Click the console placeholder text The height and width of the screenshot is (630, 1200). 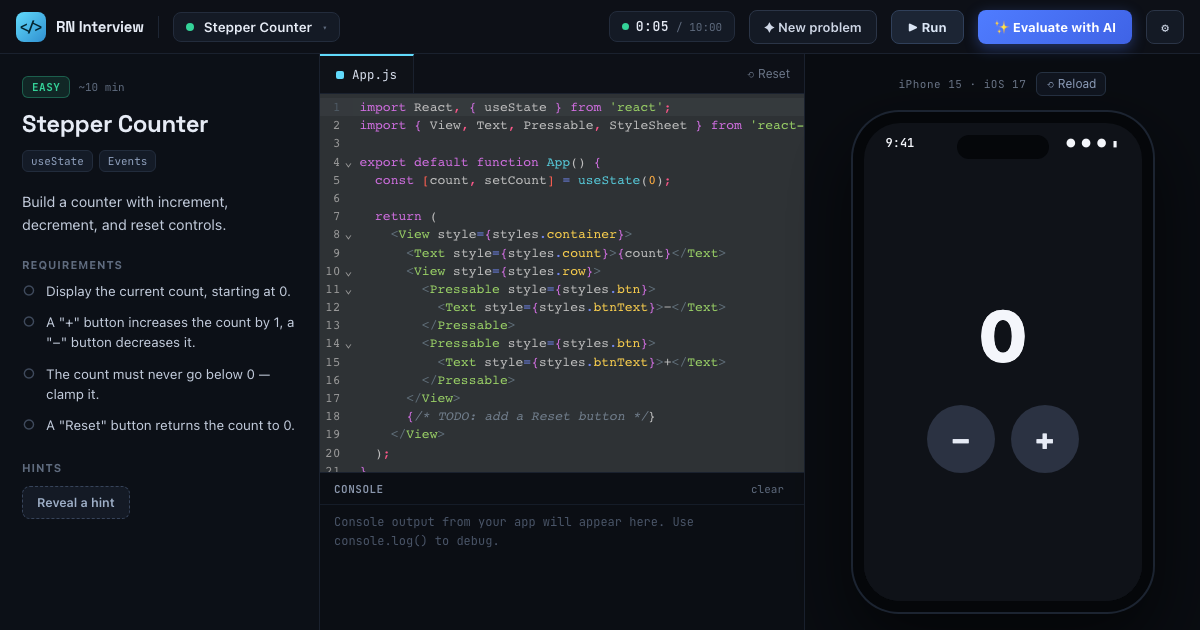pyautogui.click(x=514, y=531)
